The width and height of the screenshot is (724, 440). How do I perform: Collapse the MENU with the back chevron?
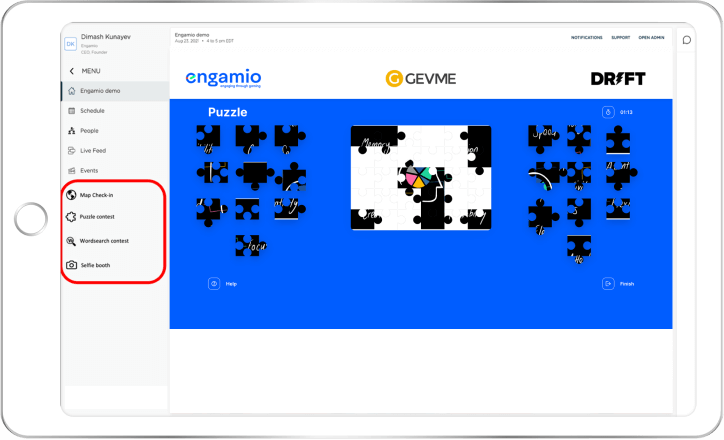click(71, 71)
